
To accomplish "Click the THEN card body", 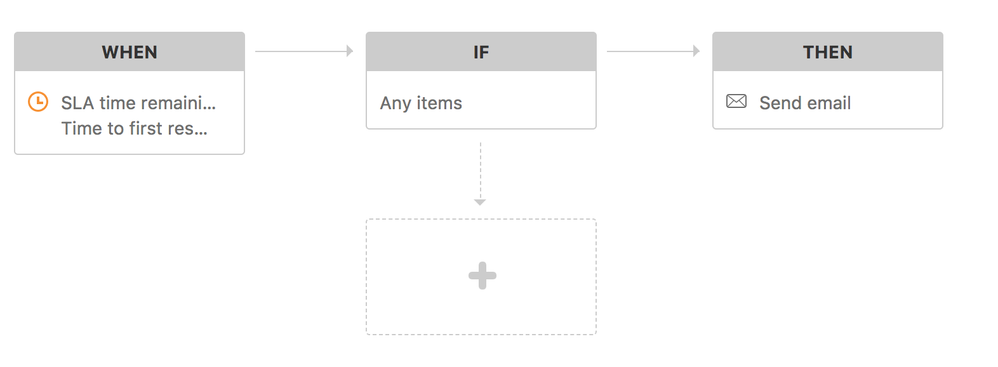I will coord(827,100).
